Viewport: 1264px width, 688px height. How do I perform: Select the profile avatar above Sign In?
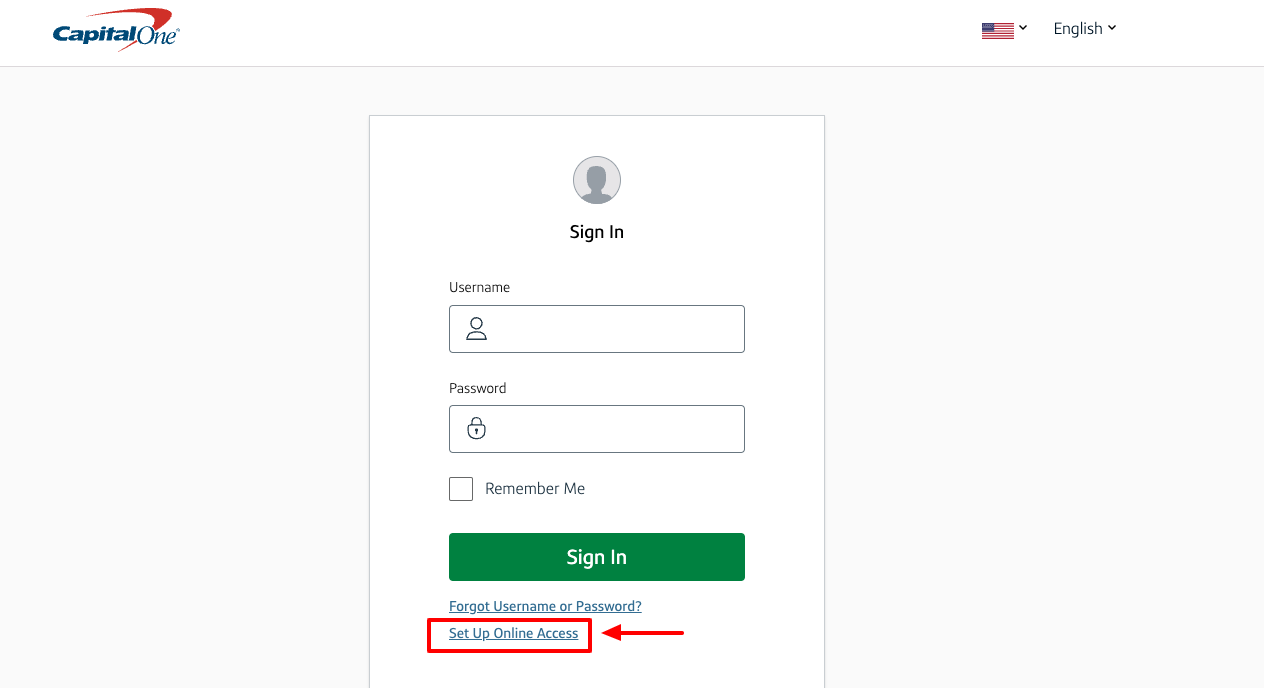[x=596, y=180]
